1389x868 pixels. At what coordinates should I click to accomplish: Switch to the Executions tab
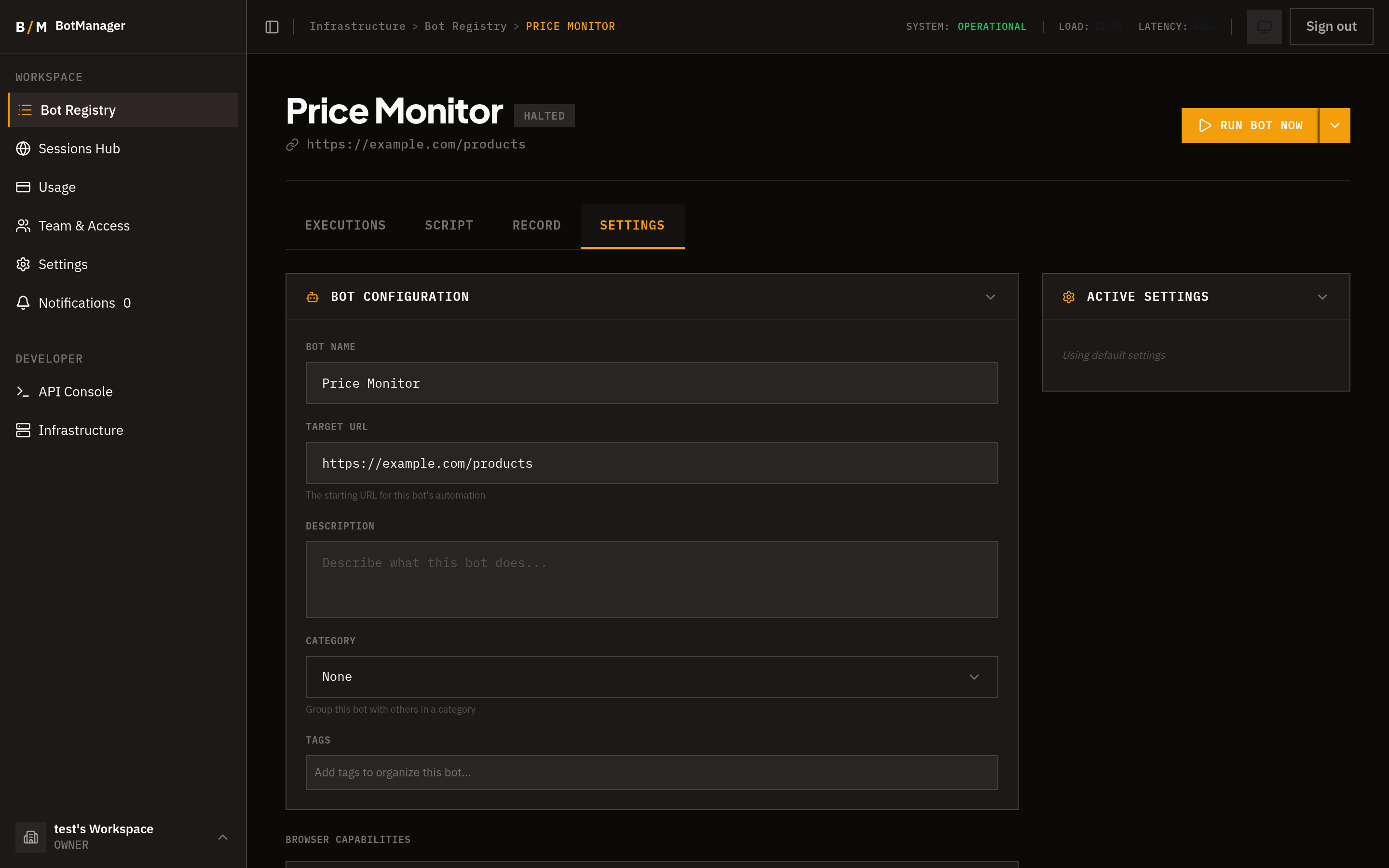pyautogui.click(x=345, y=225)
